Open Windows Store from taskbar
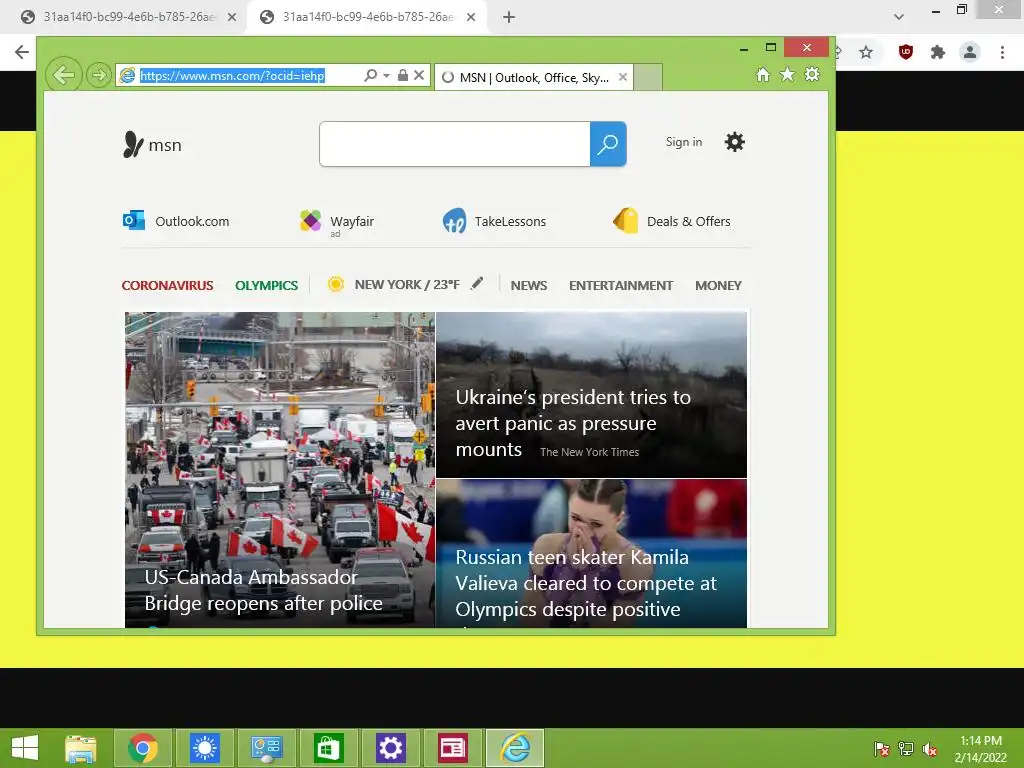Screen dimensions: 1024x768 [x=328, y=748]
